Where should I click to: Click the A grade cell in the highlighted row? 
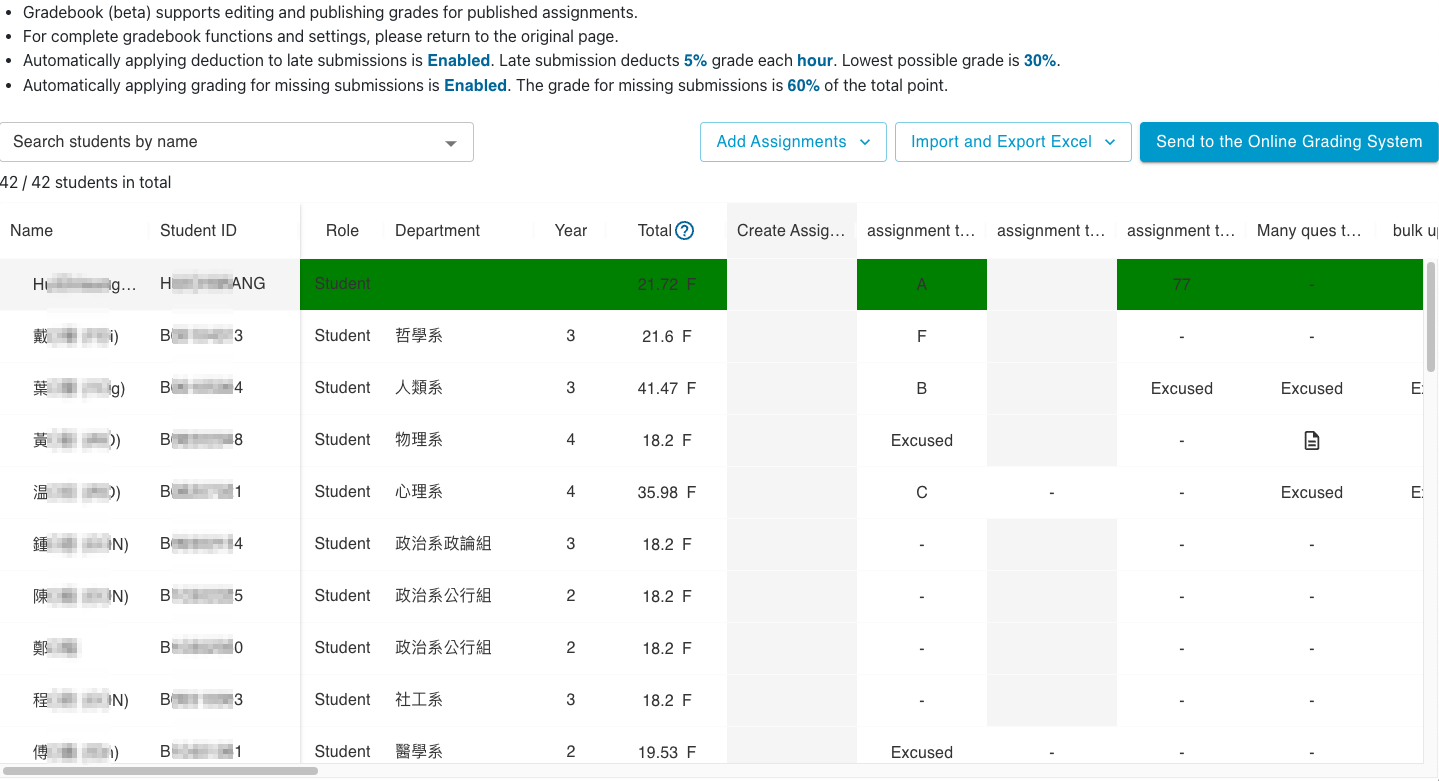[x=922, y=284]
